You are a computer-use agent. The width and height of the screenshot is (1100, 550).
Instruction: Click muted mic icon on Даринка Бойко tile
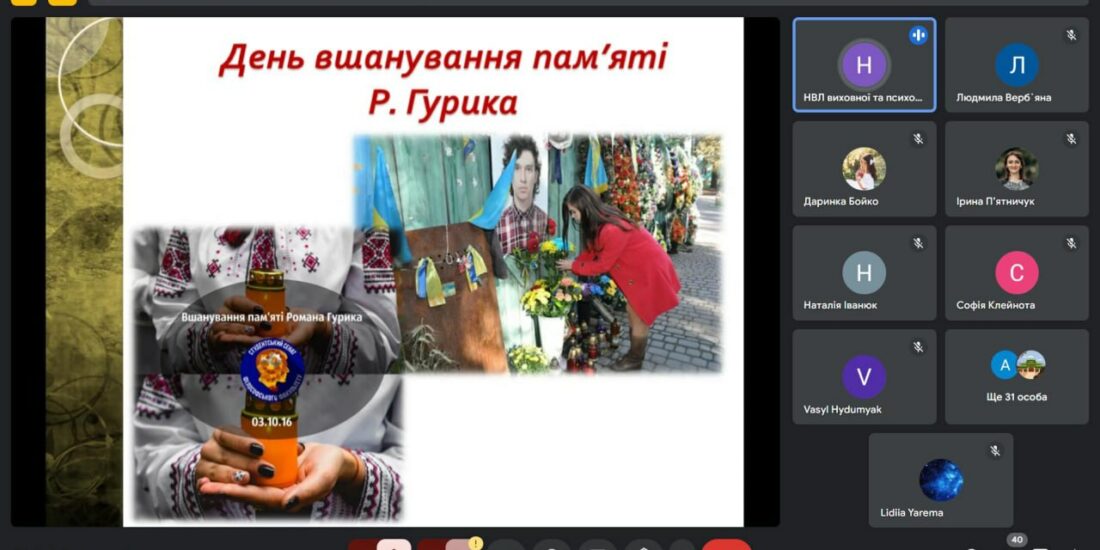[918, 139]
